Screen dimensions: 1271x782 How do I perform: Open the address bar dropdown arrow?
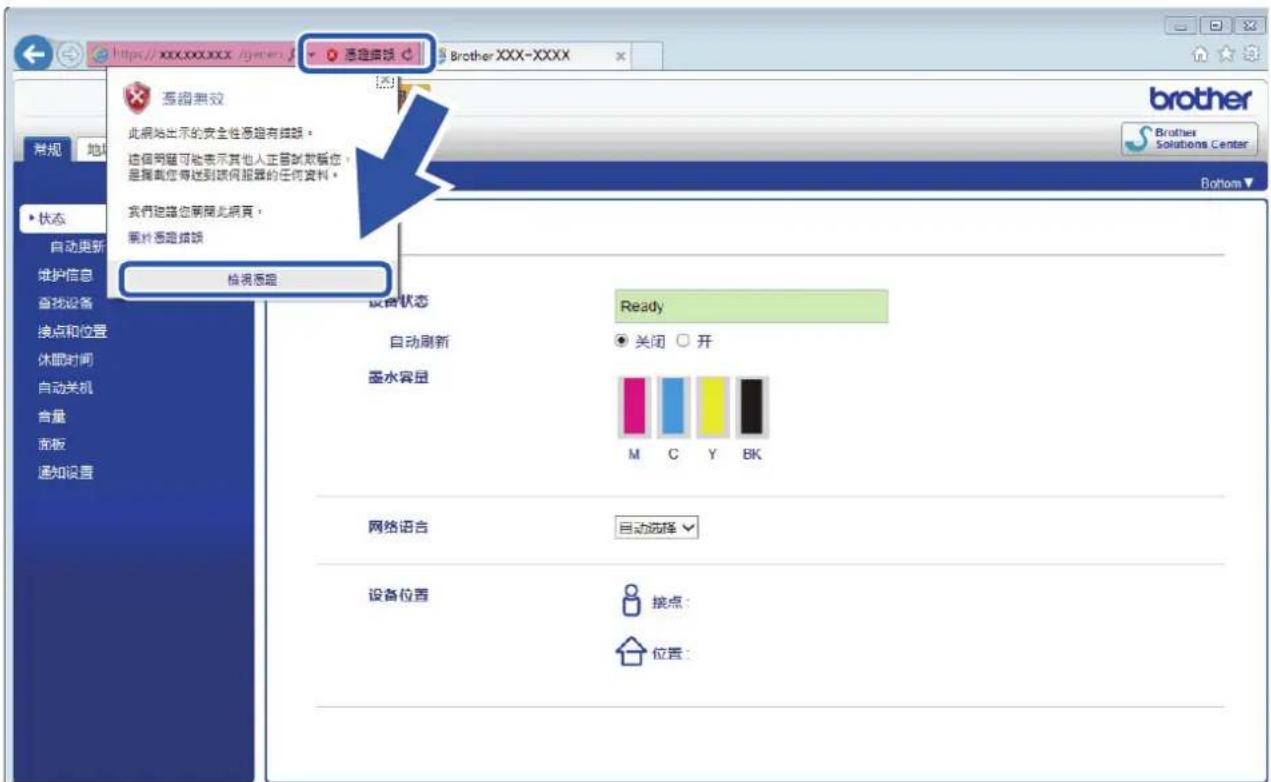pos(312,54)
